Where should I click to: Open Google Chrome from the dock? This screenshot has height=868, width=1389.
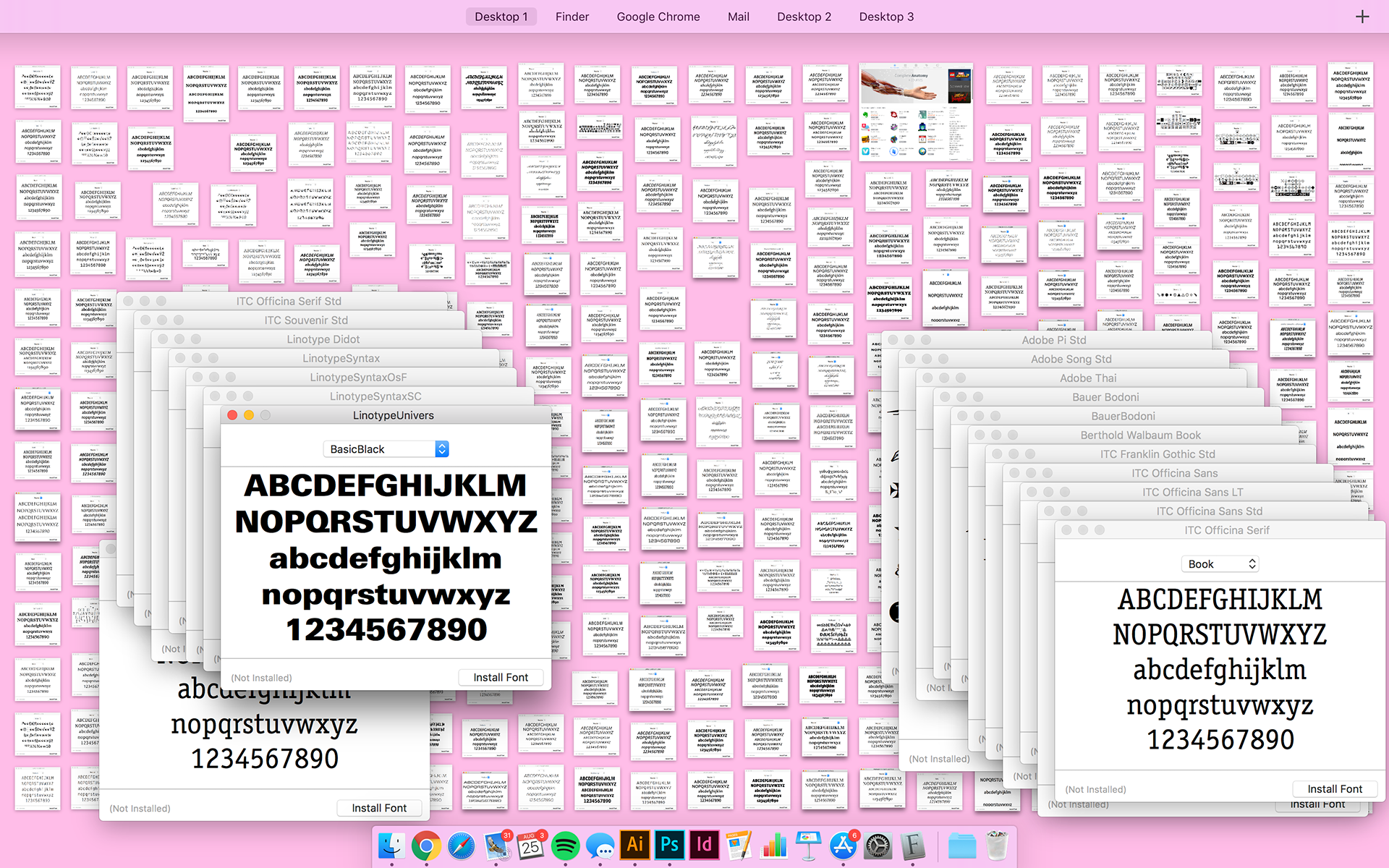[426, 845]
